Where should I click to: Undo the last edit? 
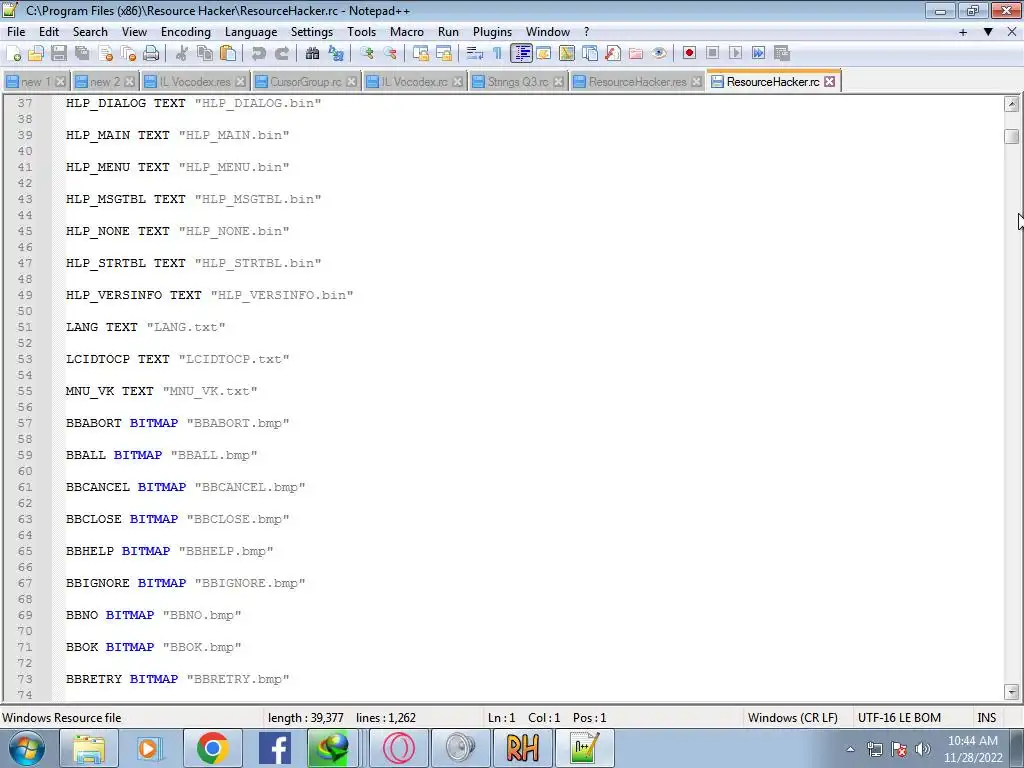click(x=259, y=54)
